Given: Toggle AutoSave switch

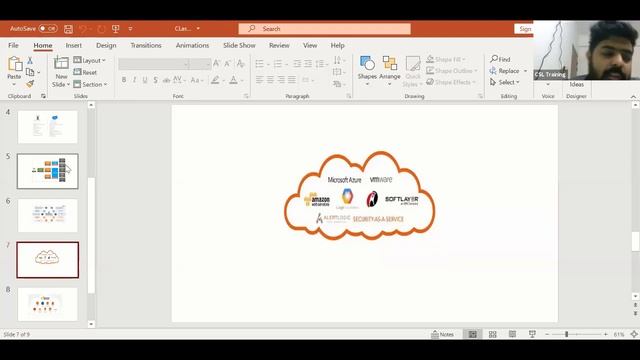Looking at the screenshot, I should tap(48, 29).
